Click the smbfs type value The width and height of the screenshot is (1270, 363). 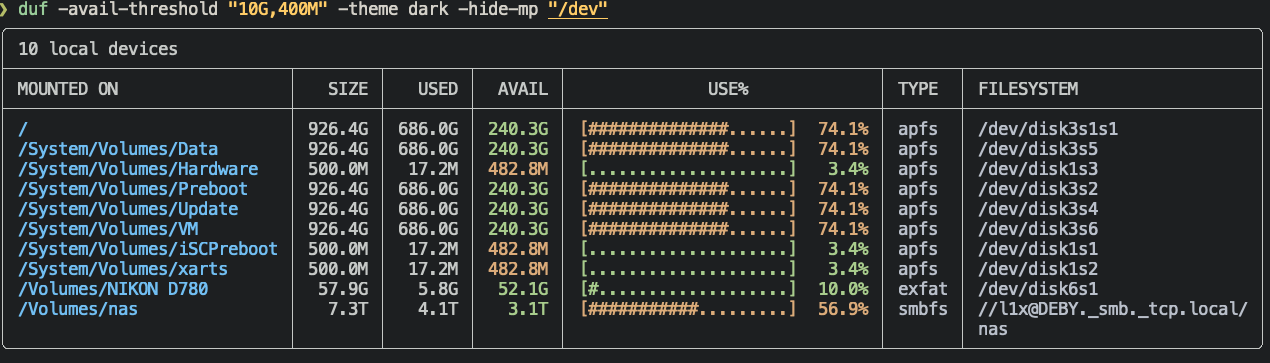pos(923,309)
